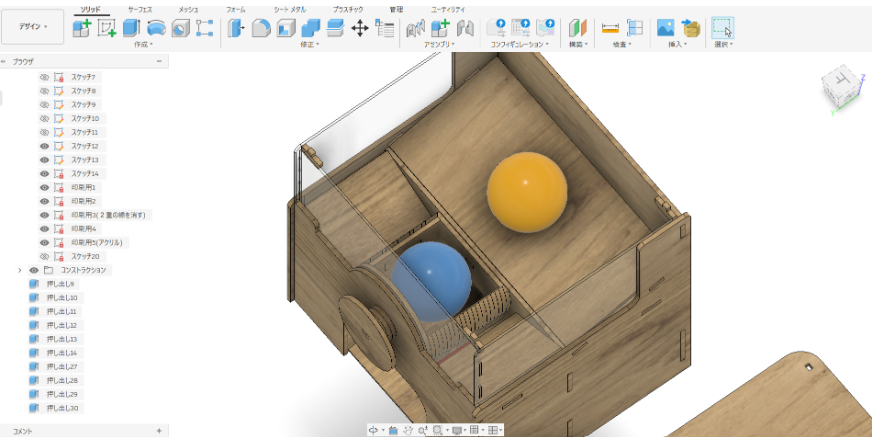Hide the 印刷用5(アクリル) sketch
The image size is (872, 437).
click(44, 242)
